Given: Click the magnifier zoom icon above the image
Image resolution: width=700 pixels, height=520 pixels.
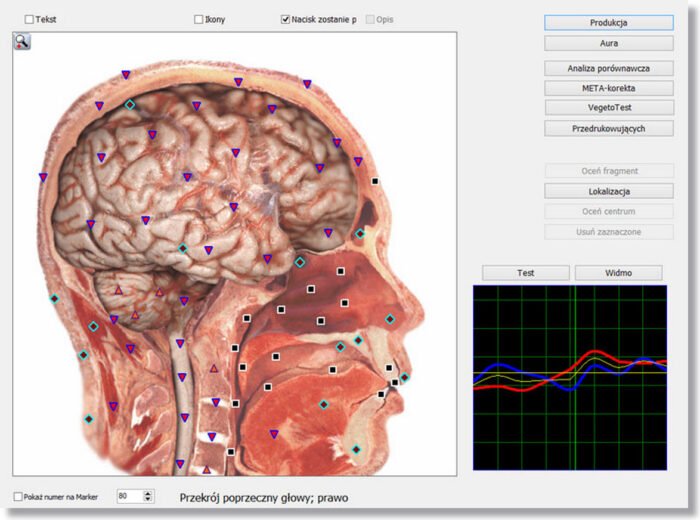Looking at the screenshot, I should (22, 41).
